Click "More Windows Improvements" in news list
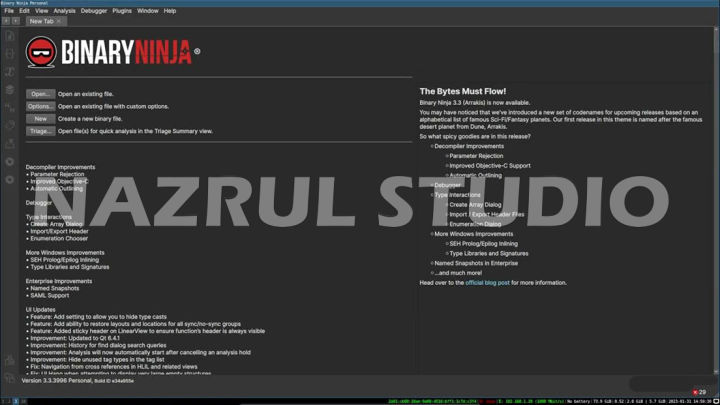 click(473, 234)
